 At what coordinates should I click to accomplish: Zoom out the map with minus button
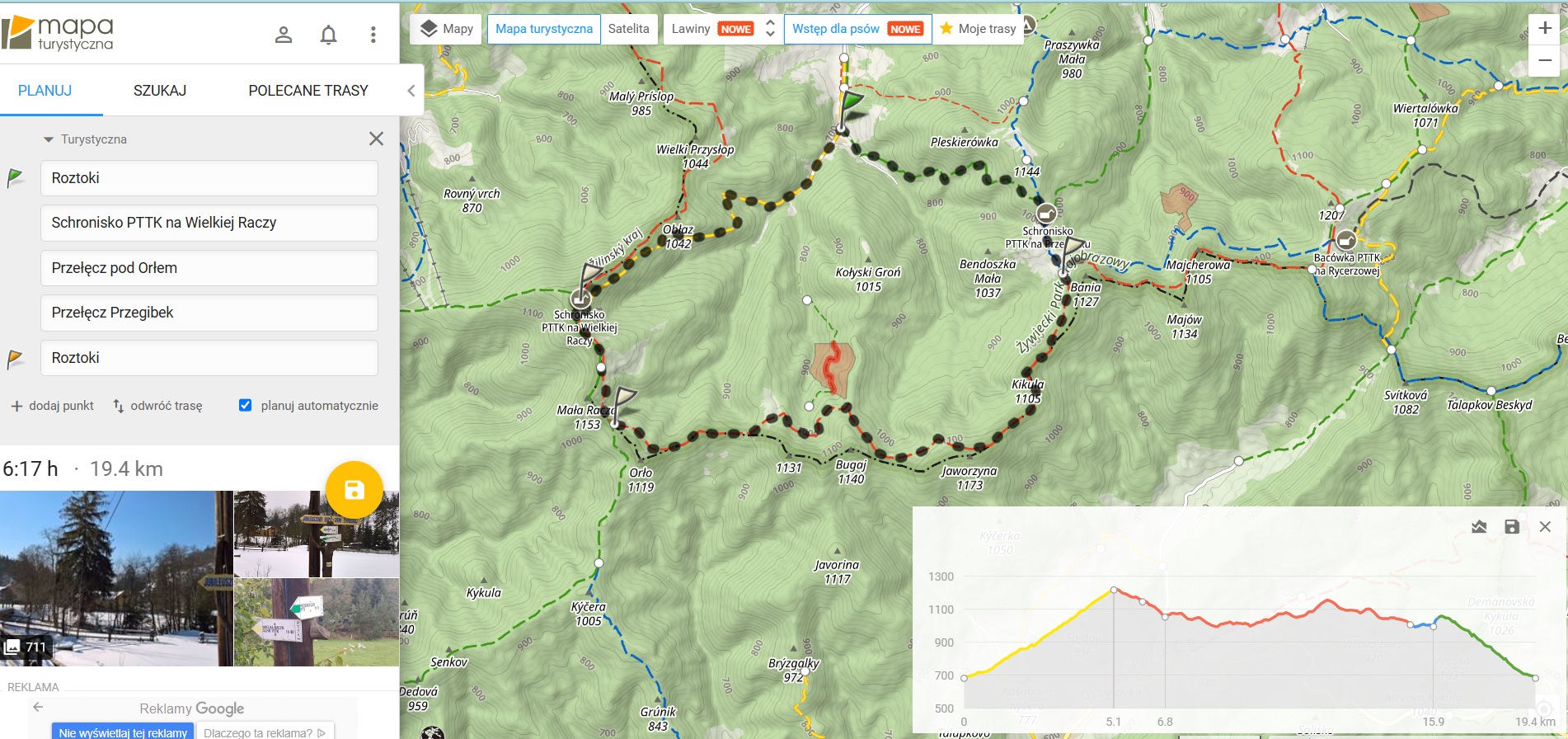[x=1545, y=61]
